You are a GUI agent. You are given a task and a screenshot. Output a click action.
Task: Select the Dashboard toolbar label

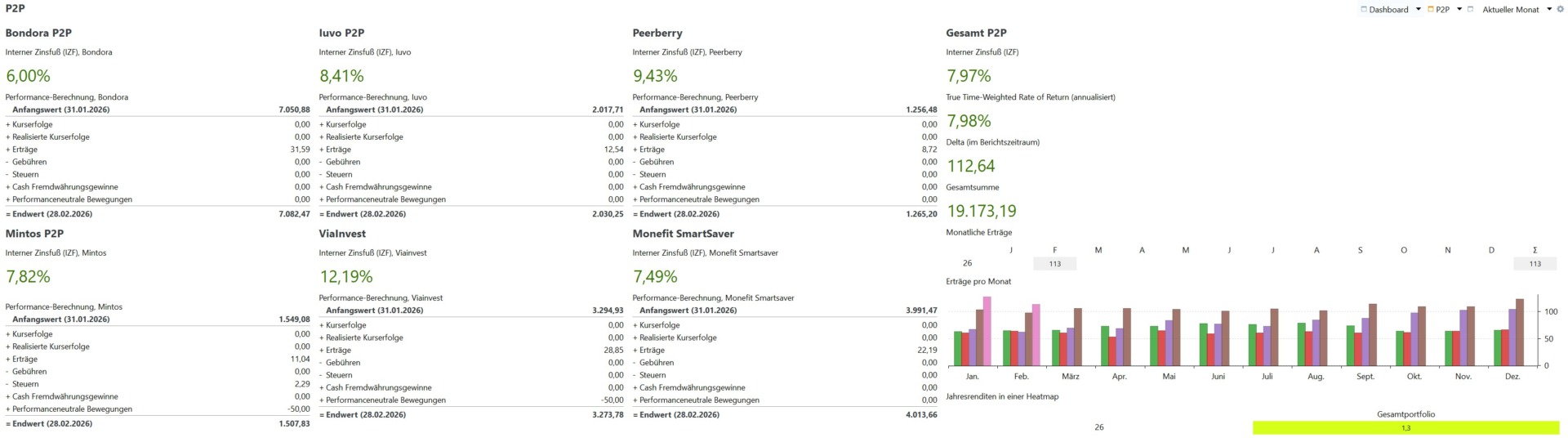[x=1388, y=10]
